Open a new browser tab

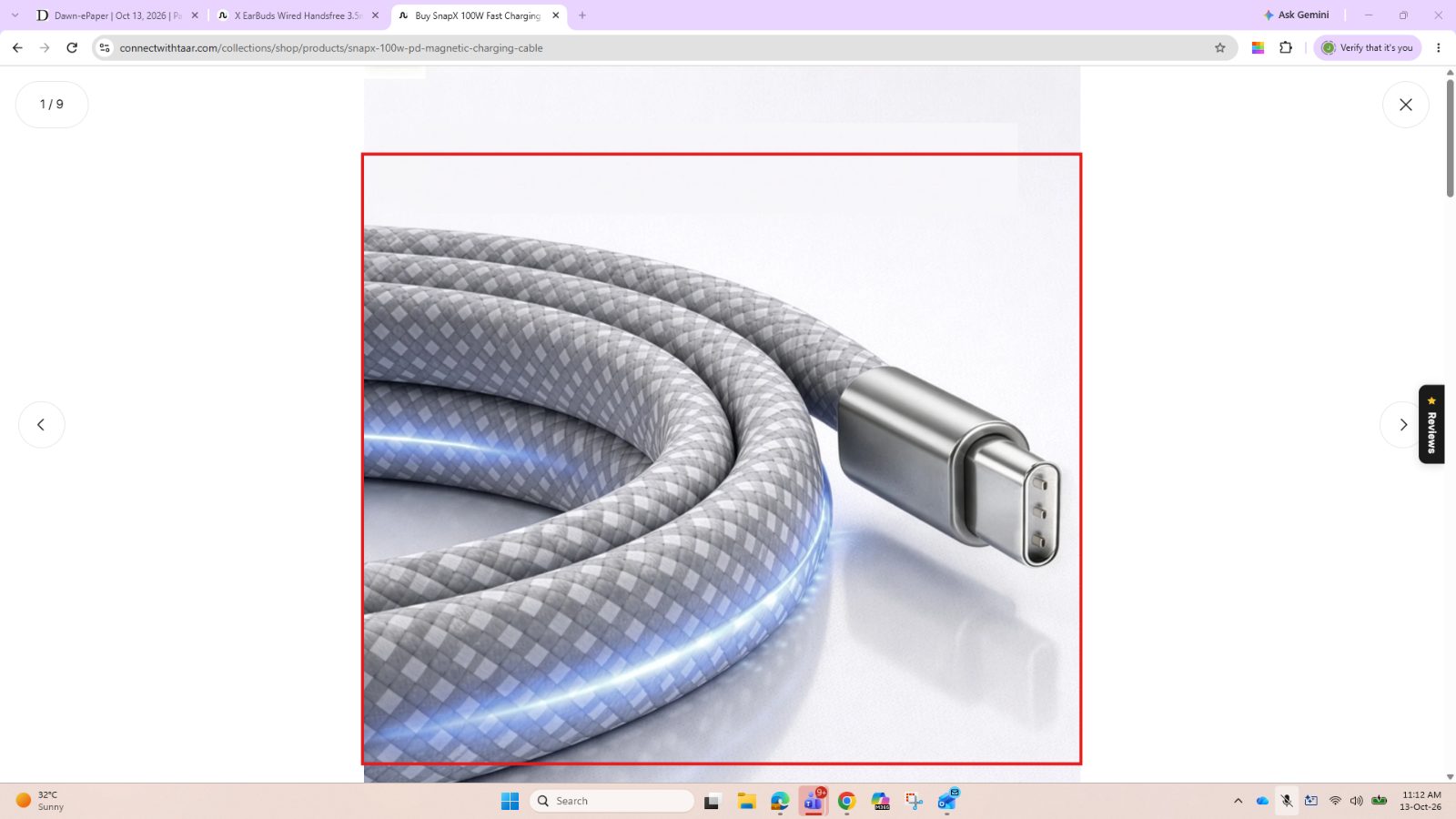tap(582, 15)
